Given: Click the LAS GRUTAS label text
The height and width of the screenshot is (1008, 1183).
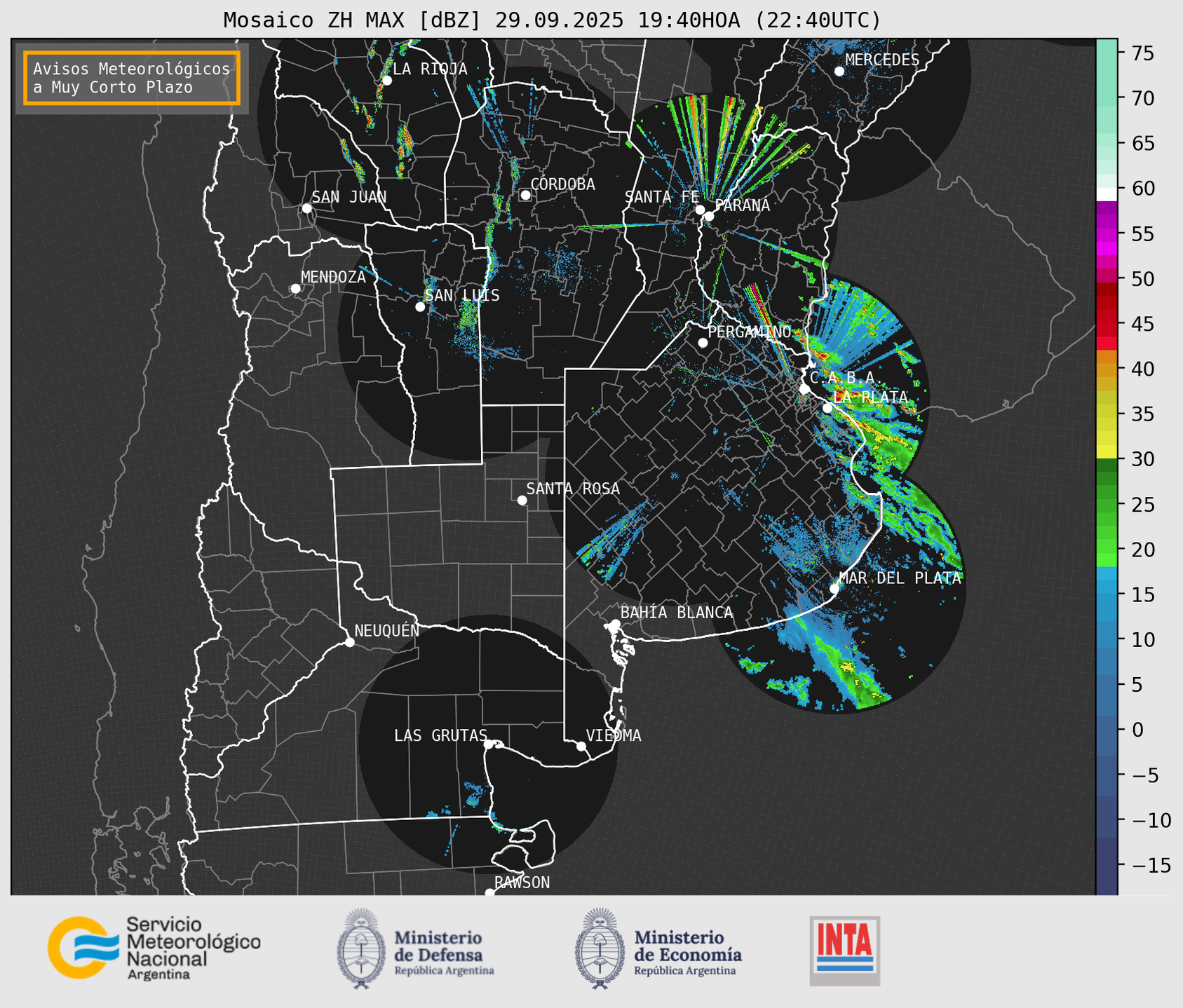Looking at the screenshot, I should click(x=440, y=735).
